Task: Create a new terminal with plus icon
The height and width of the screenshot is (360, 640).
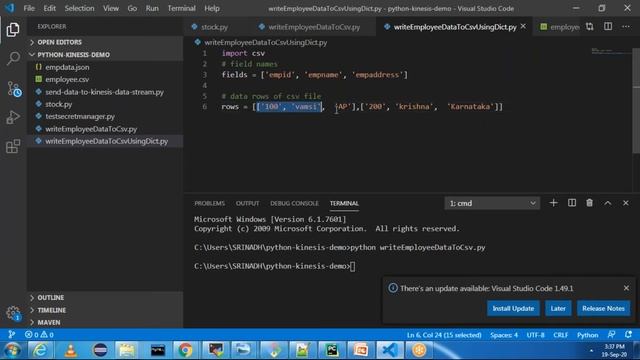Action: pyautogui.click(x=553, y=203)
